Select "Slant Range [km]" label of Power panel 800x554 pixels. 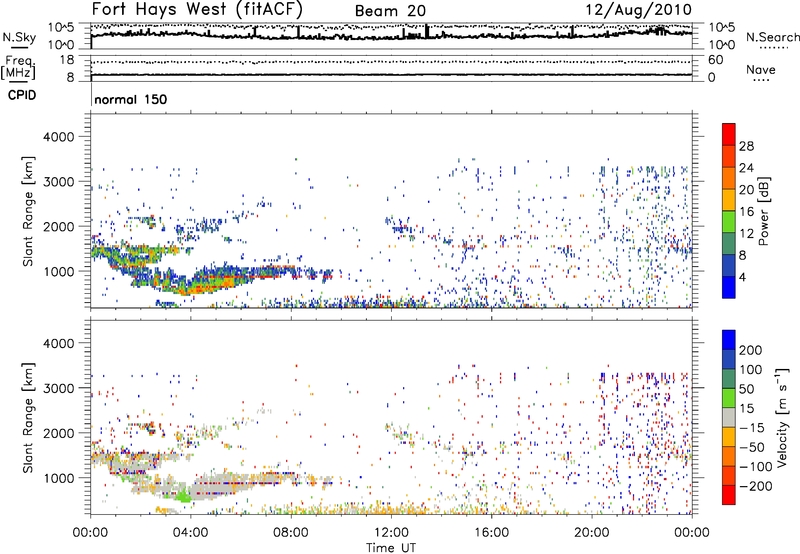pyautogui.click(x=28, y=211)
